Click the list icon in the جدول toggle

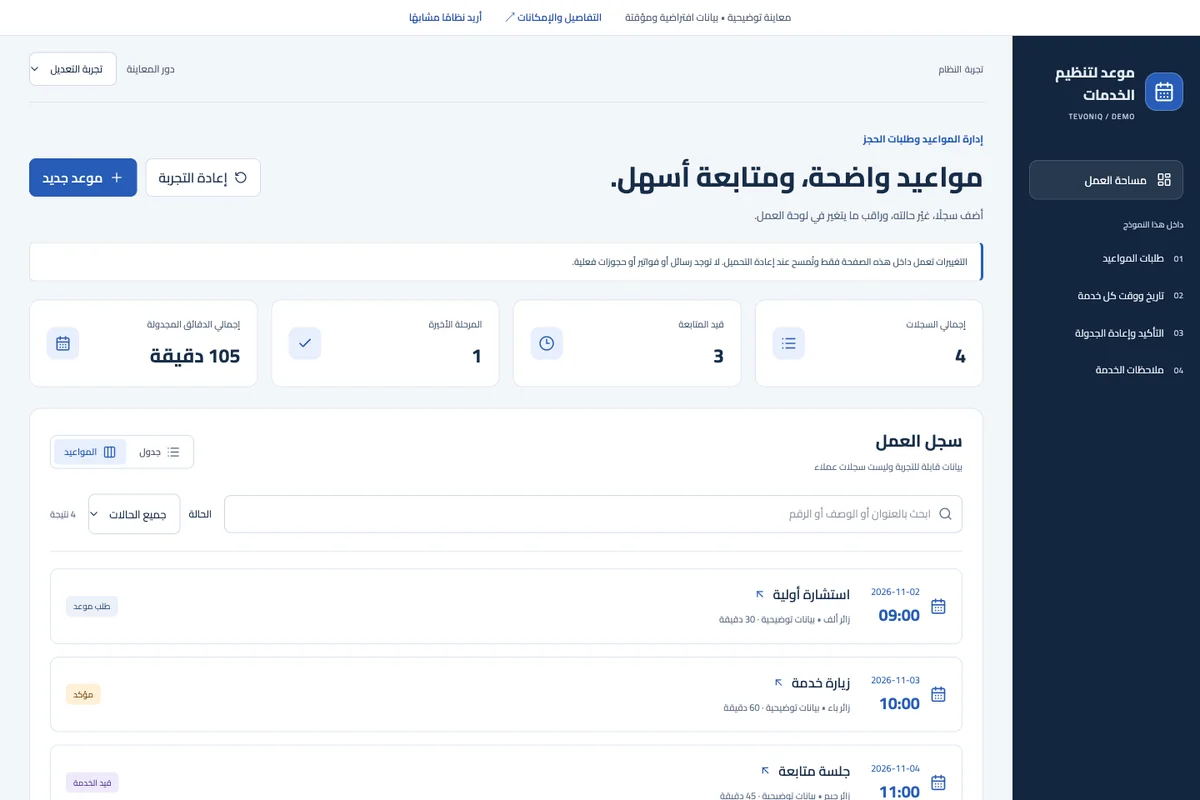pyautogui.click(x=174, y=452)
